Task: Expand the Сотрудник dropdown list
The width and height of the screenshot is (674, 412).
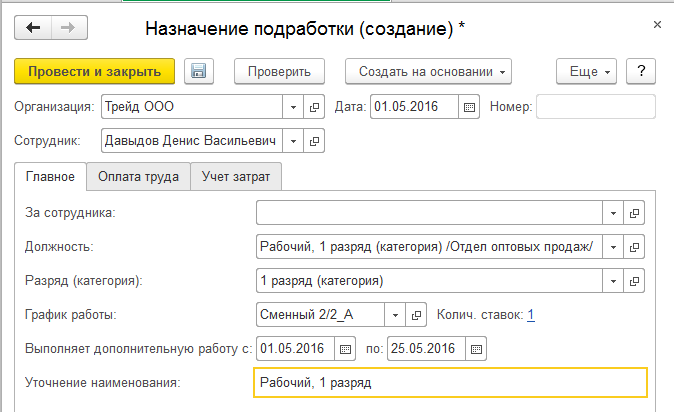Action: (x=293, y=141)
